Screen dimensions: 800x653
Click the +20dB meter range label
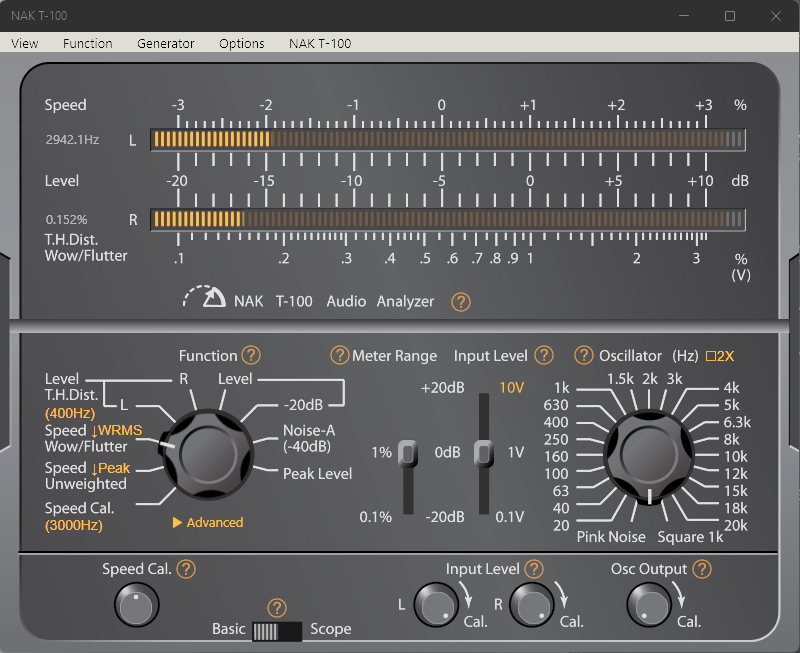point(442,388)
